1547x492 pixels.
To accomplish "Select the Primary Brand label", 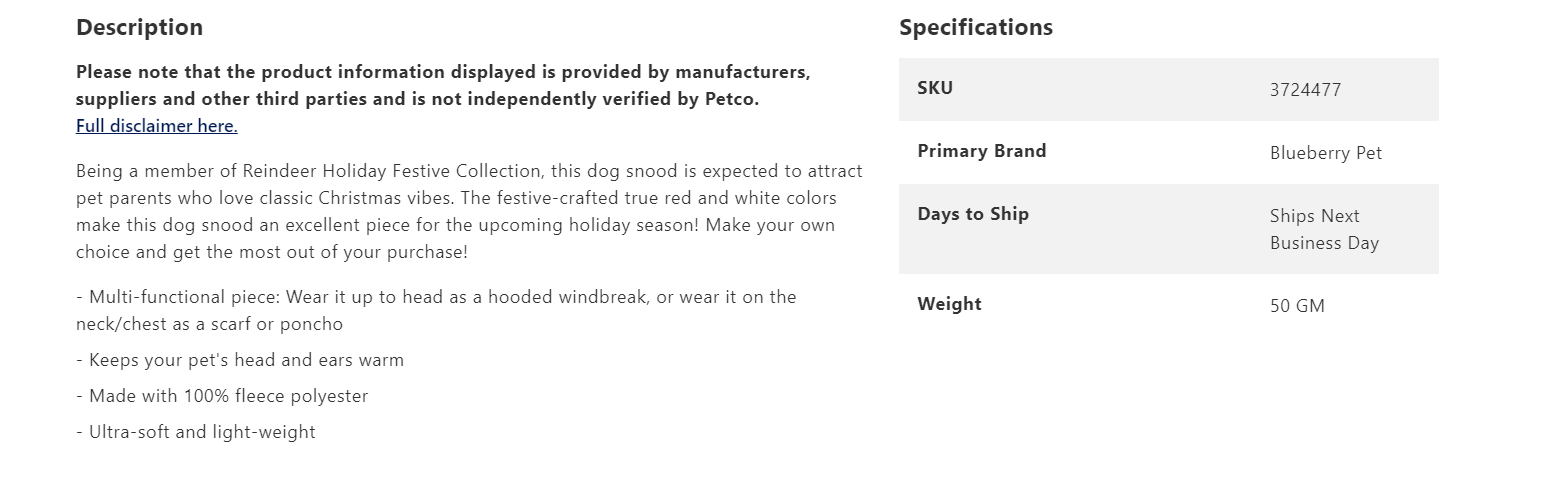I will coord(981,151).
